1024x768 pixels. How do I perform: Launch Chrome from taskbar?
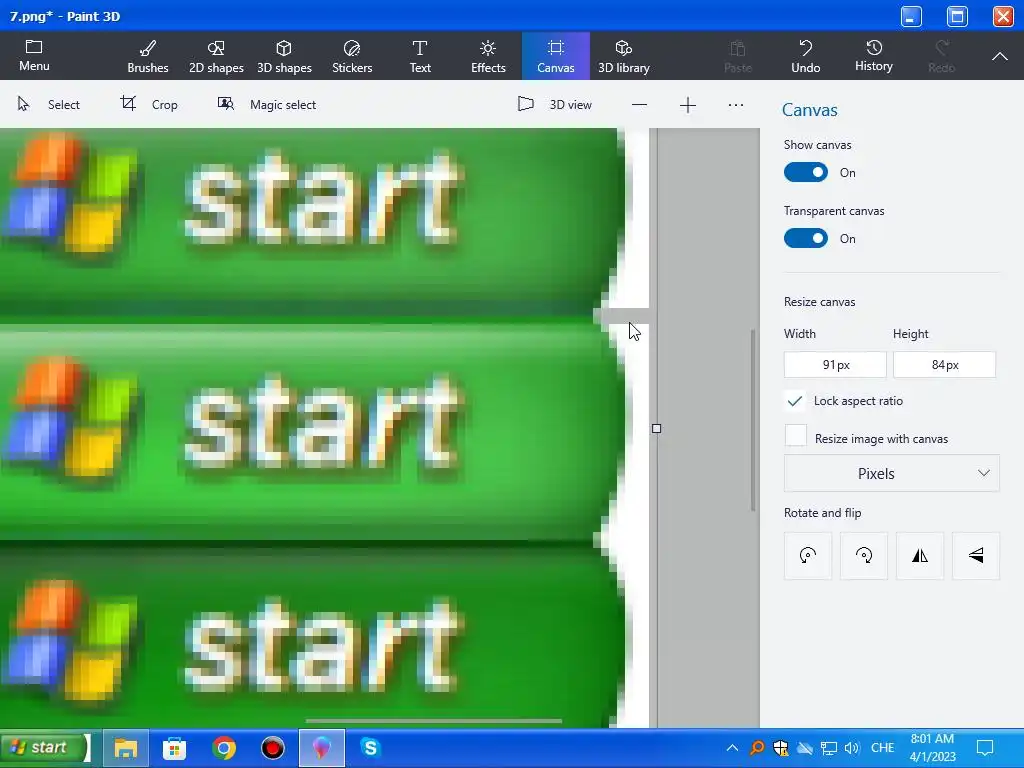(x=223, y=748)
